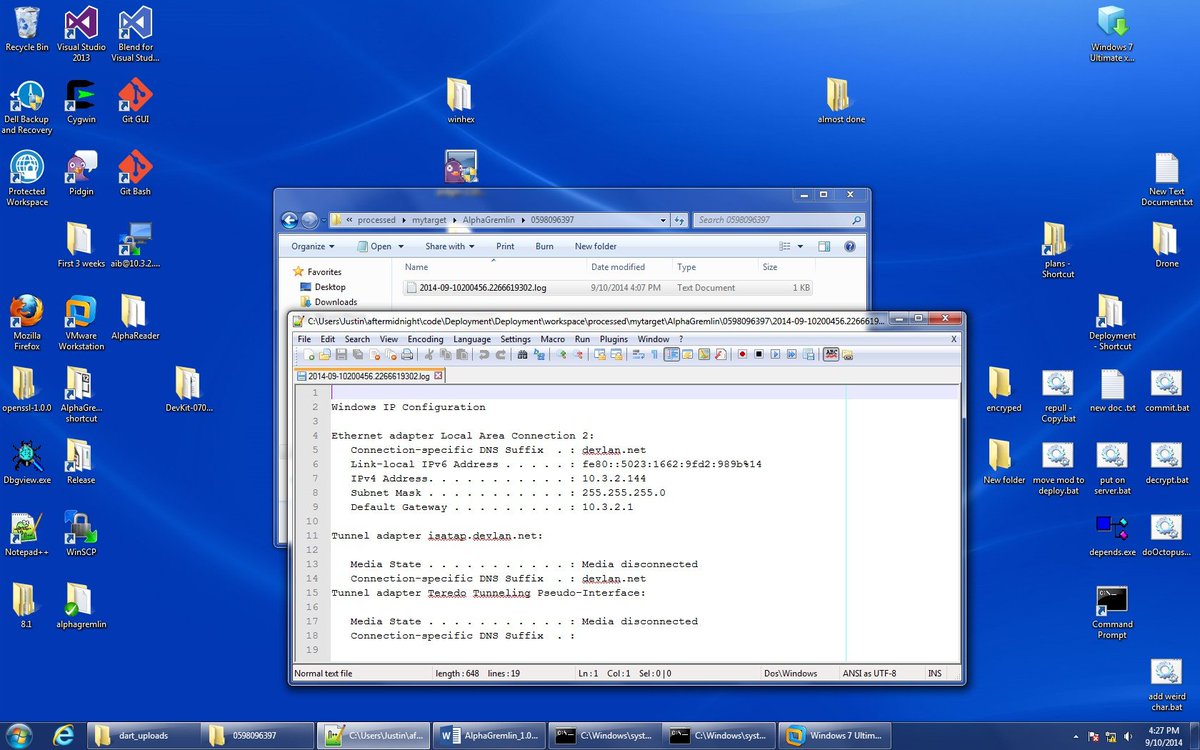
Task: Click the Explorer address bar breadcrumb AlphaGremlin
Action: (489, 220)
